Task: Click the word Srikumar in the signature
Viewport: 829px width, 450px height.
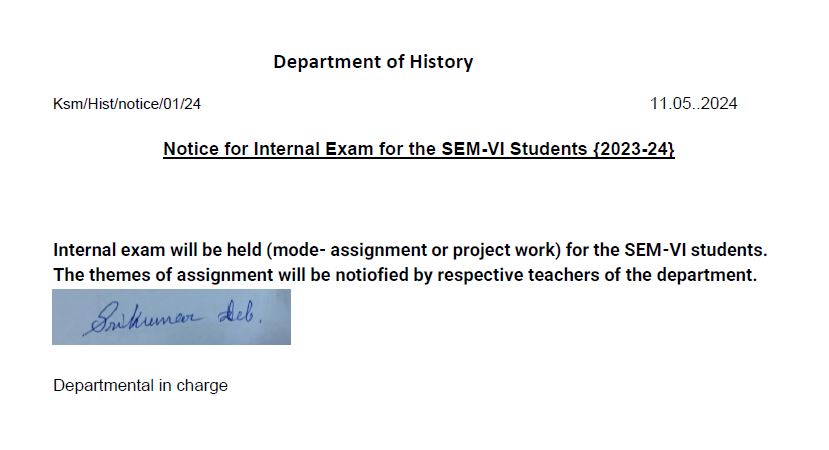Action: pos(142,318)
